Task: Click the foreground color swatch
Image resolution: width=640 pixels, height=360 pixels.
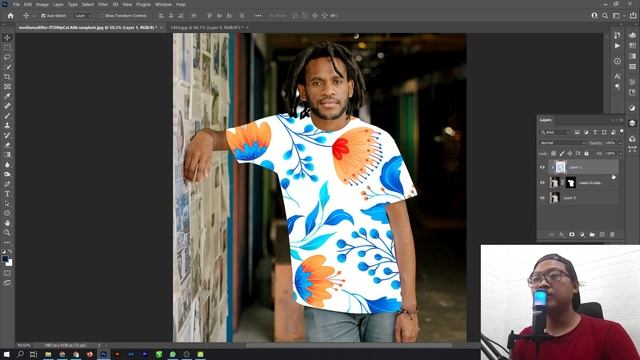Action: coord(5,259)
